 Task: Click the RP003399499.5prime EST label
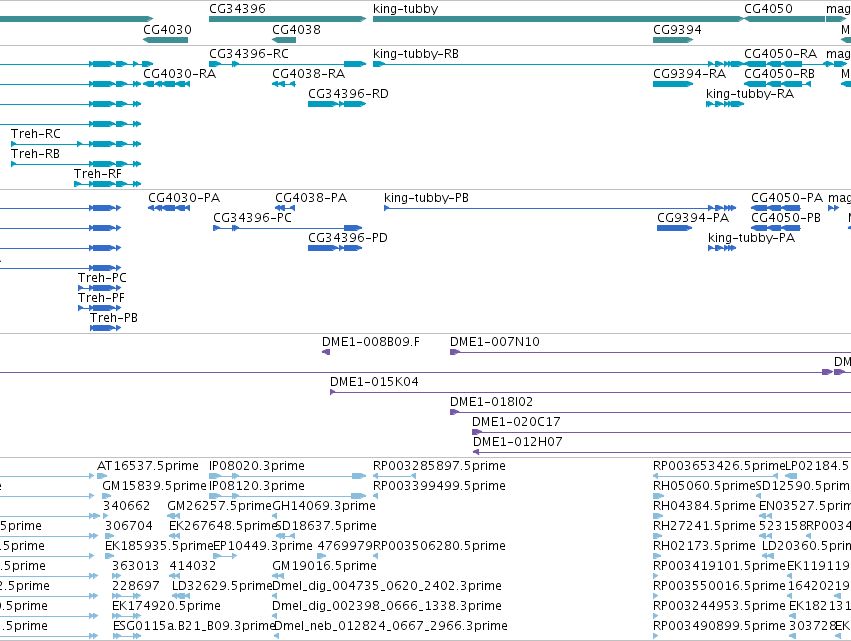(439, 486)
